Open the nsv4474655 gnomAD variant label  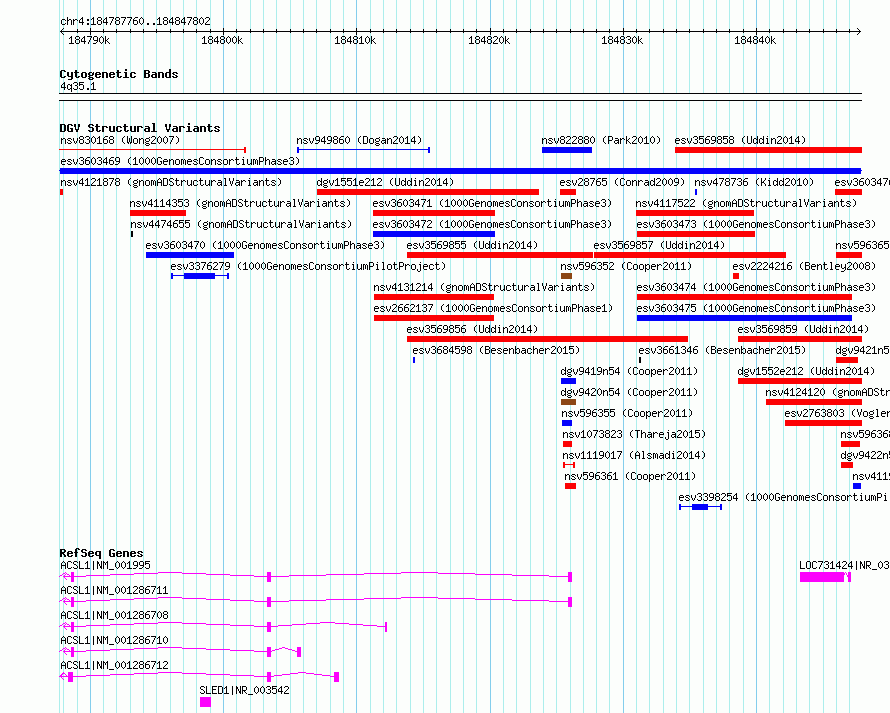pyautogui.click(x=241, y=224)
